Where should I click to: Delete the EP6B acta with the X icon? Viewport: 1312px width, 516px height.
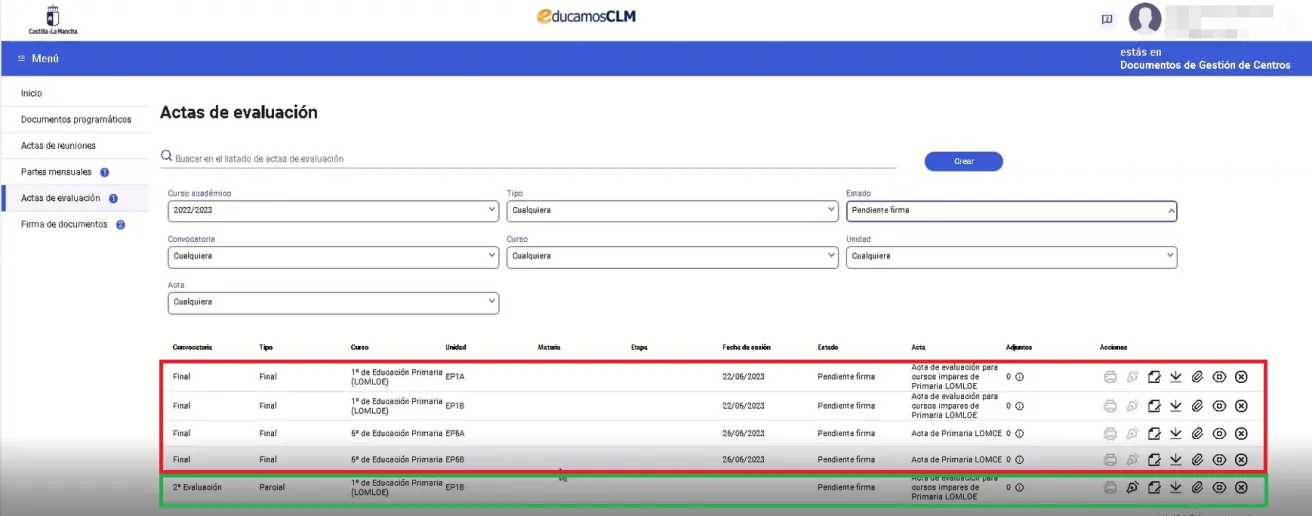tap(1241, 460)
